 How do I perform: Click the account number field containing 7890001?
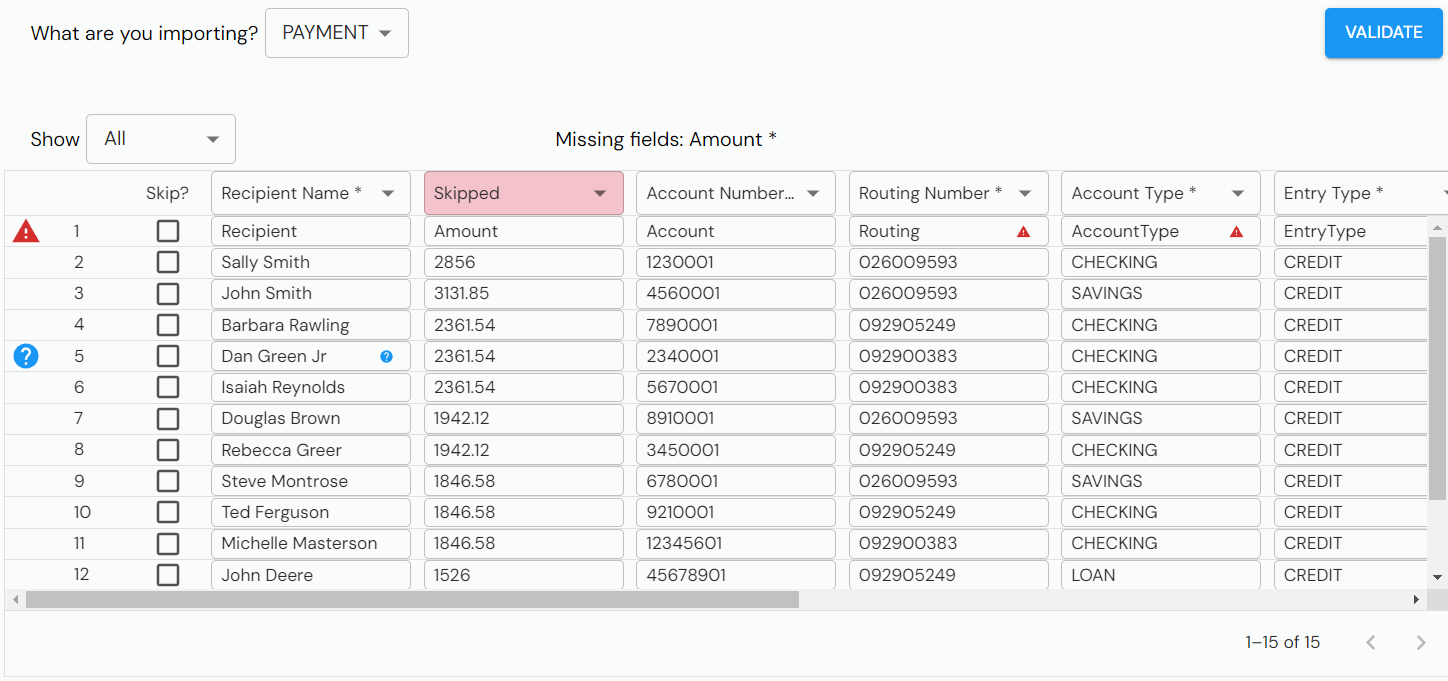[735, 325]
